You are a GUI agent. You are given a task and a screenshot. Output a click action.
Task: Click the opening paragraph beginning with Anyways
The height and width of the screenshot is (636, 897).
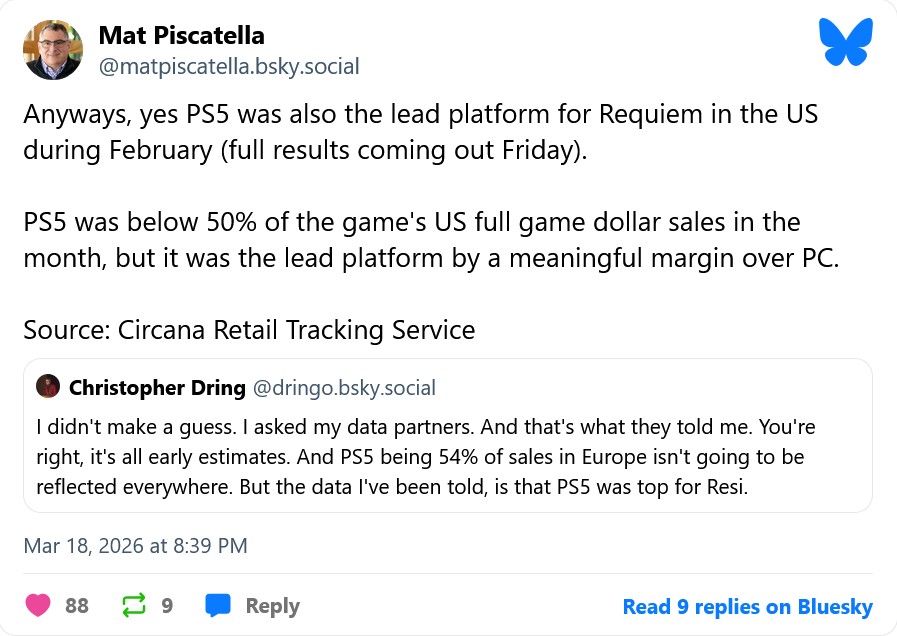pos(420,131)
